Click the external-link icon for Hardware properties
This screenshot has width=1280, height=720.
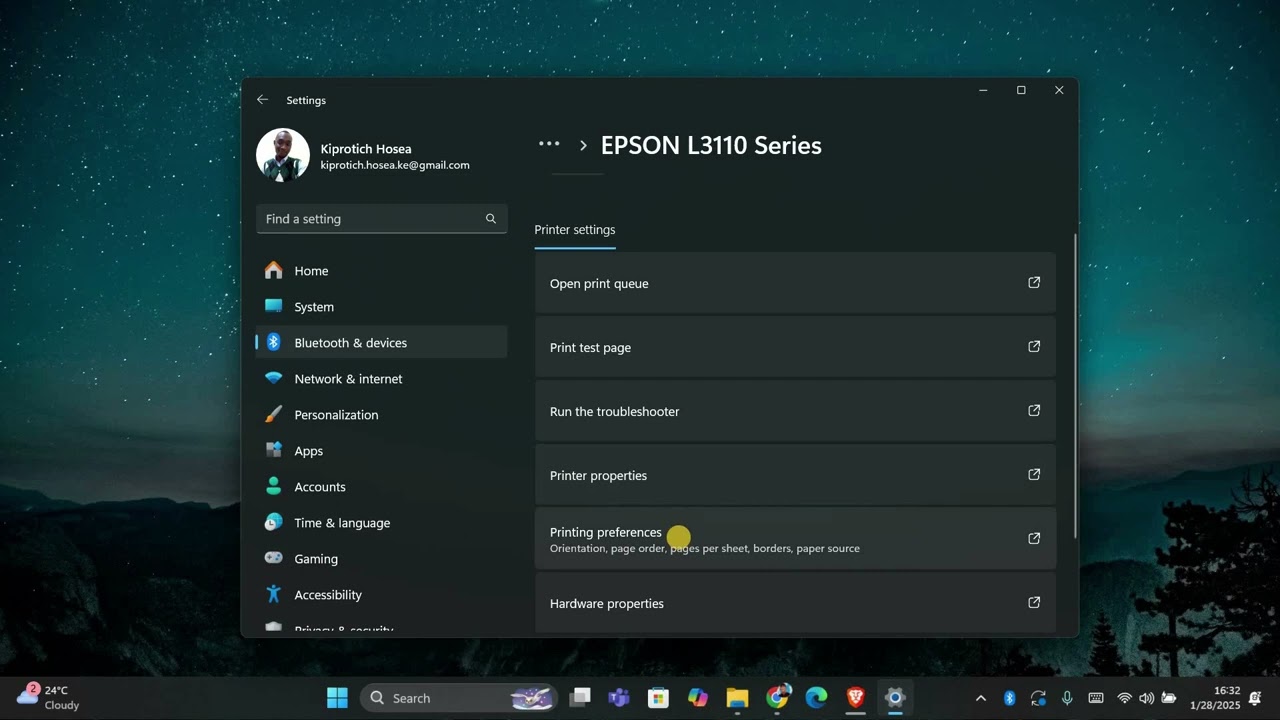coord(1034,603)
